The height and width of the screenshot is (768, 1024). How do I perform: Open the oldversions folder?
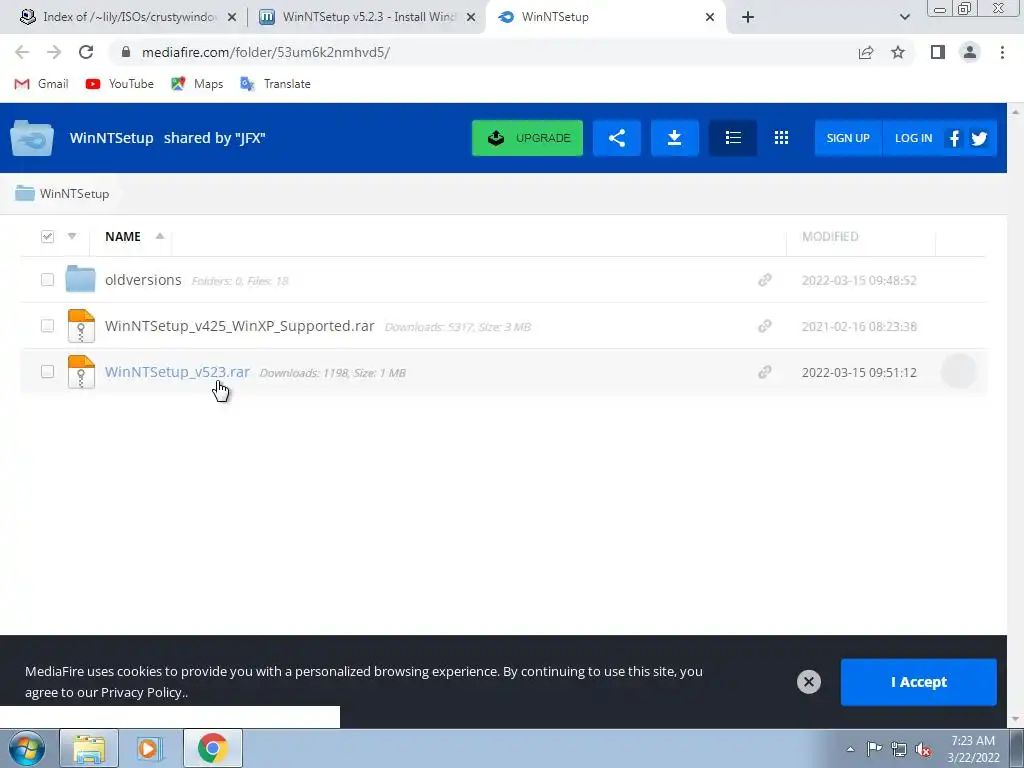143,280
